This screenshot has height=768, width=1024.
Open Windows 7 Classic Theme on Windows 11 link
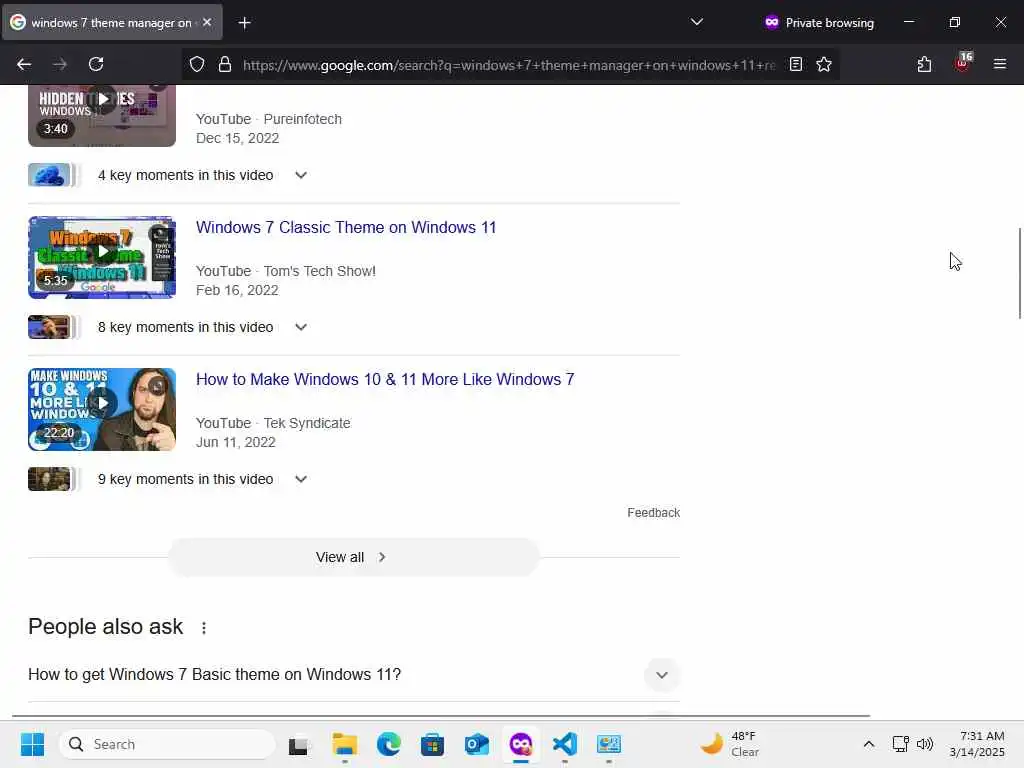346,227
